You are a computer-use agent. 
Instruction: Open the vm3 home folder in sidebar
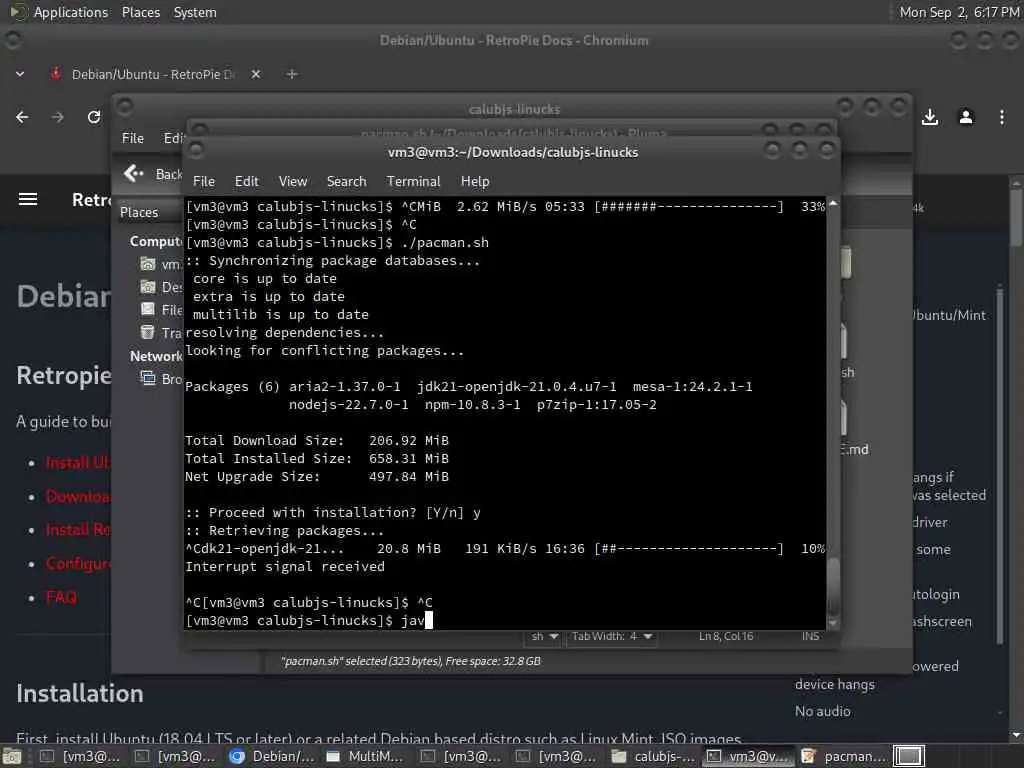(161, 264)
